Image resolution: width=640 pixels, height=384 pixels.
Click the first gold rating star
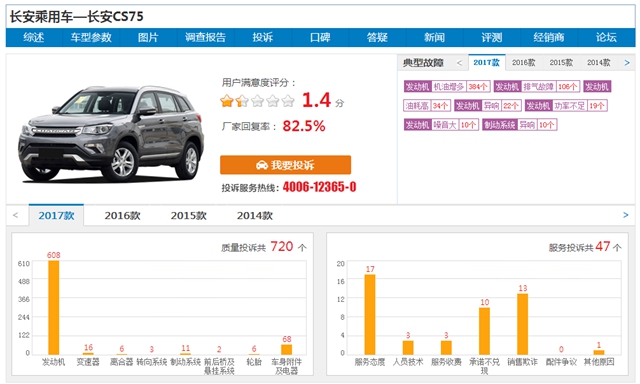(227, 100)
